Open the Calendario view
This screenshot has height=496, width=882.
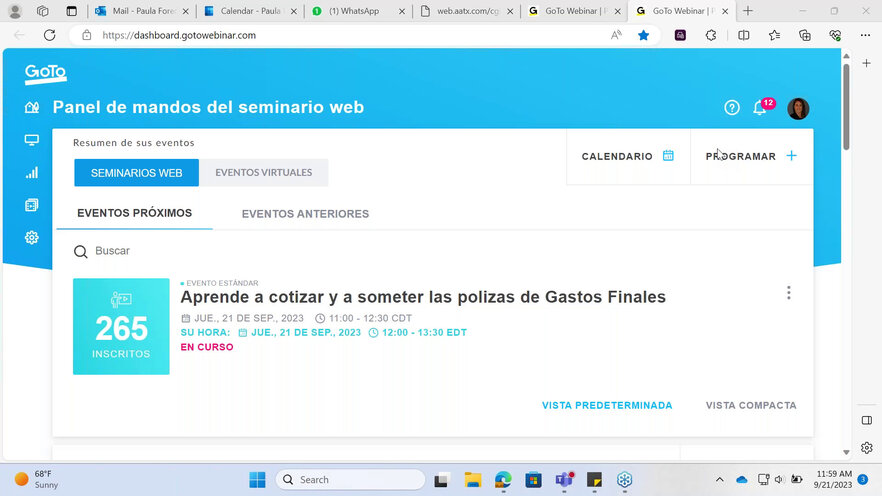point(628,156)
